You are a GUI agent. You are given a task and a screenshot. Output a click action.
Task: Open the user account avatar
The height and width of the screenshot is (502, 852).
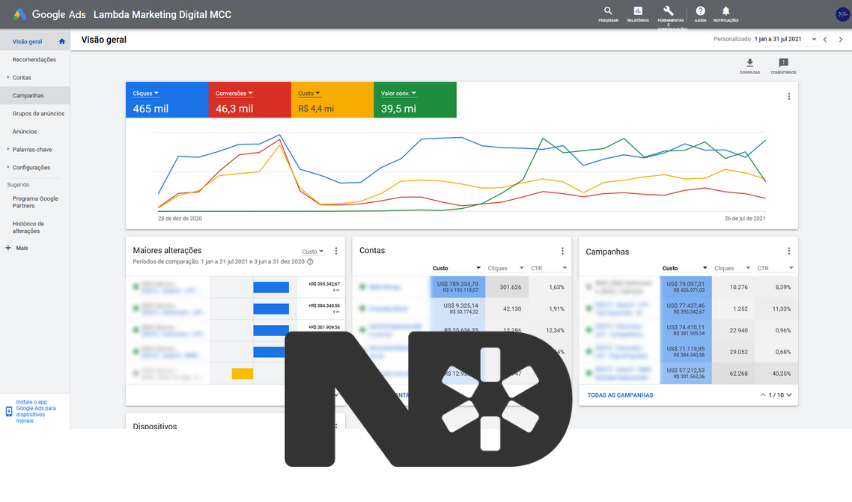click(841, 14)
